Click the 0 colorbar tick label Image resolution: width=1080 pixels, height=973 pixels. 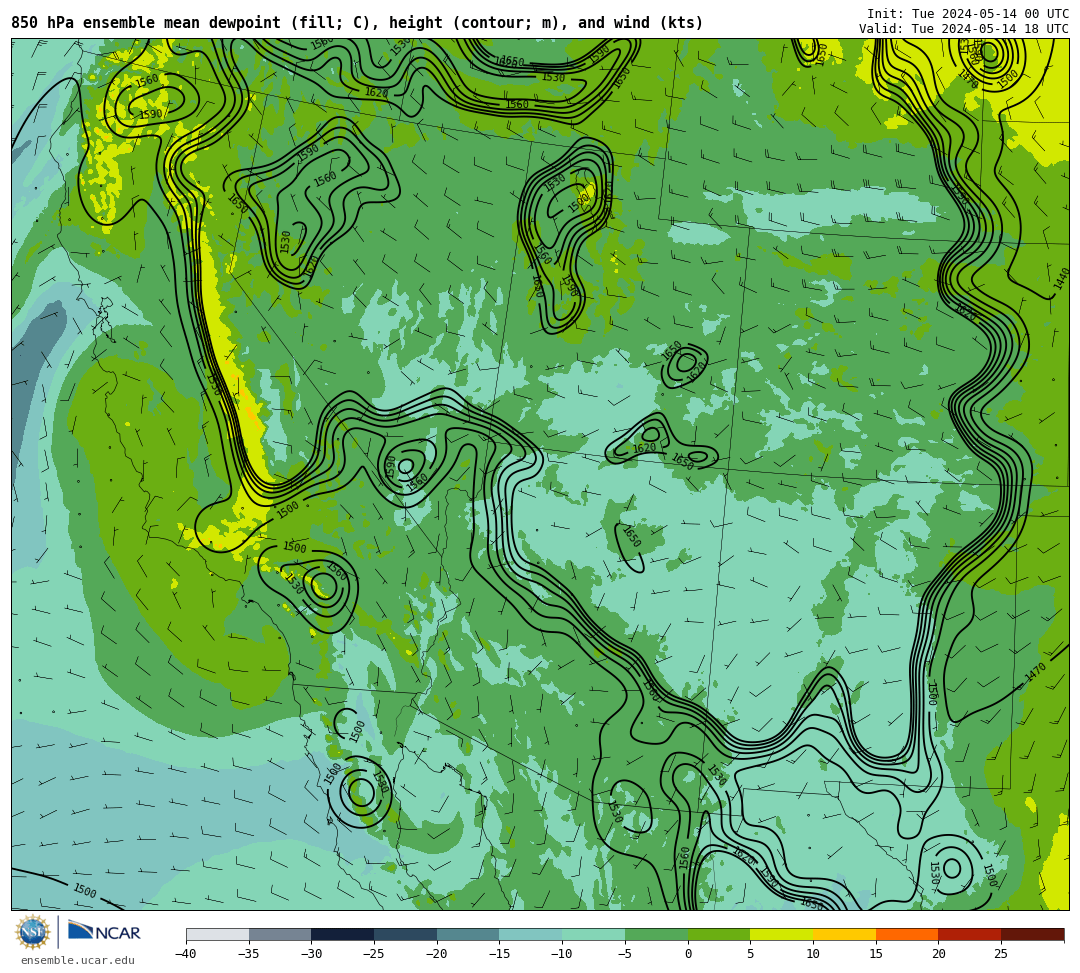click(687, 954)
